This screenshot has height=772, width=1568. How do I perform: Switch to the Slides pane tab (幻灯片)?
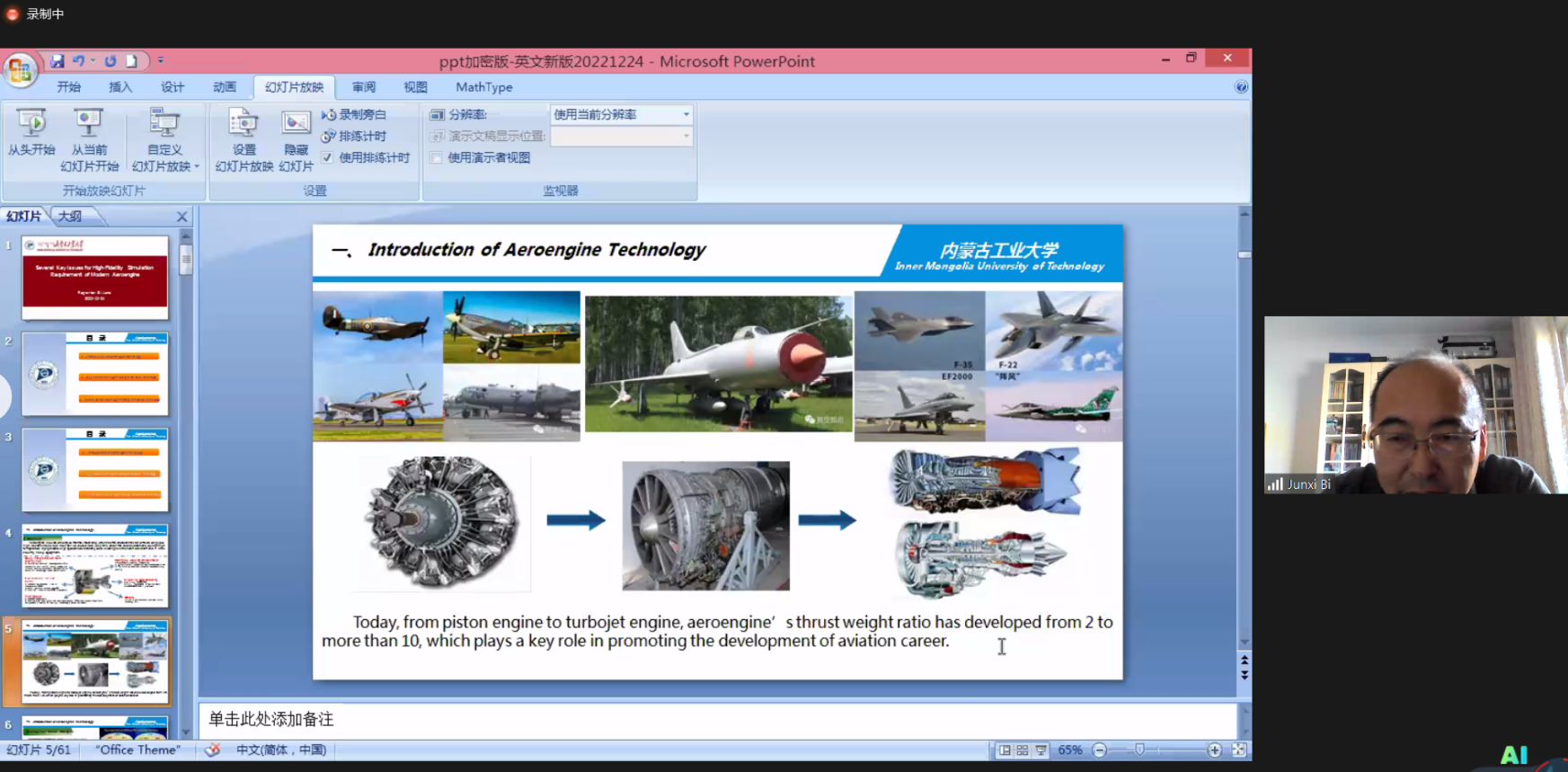[24, 217]
